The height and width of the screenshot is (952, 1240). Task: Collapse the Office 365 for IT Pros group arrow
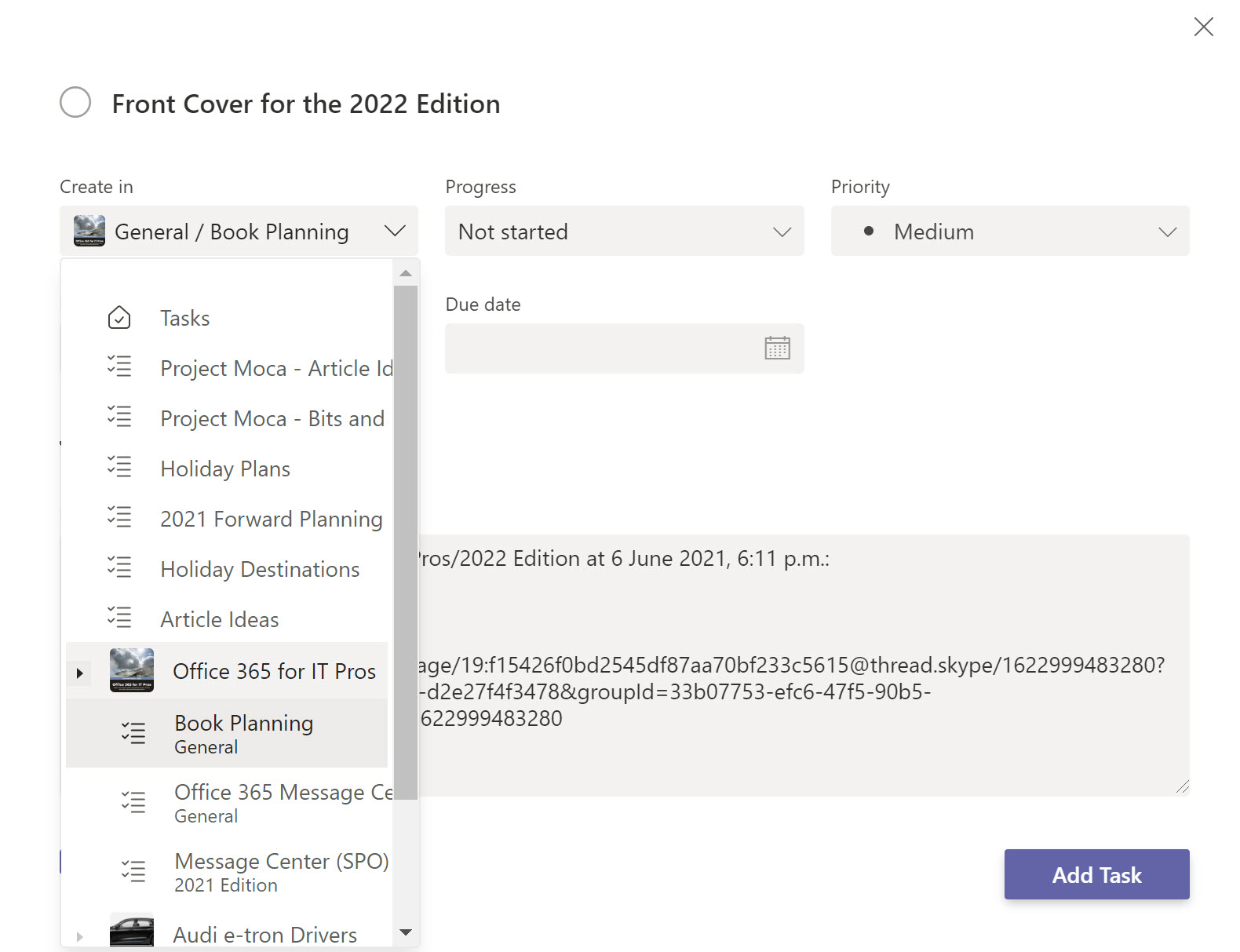[79, 673]
